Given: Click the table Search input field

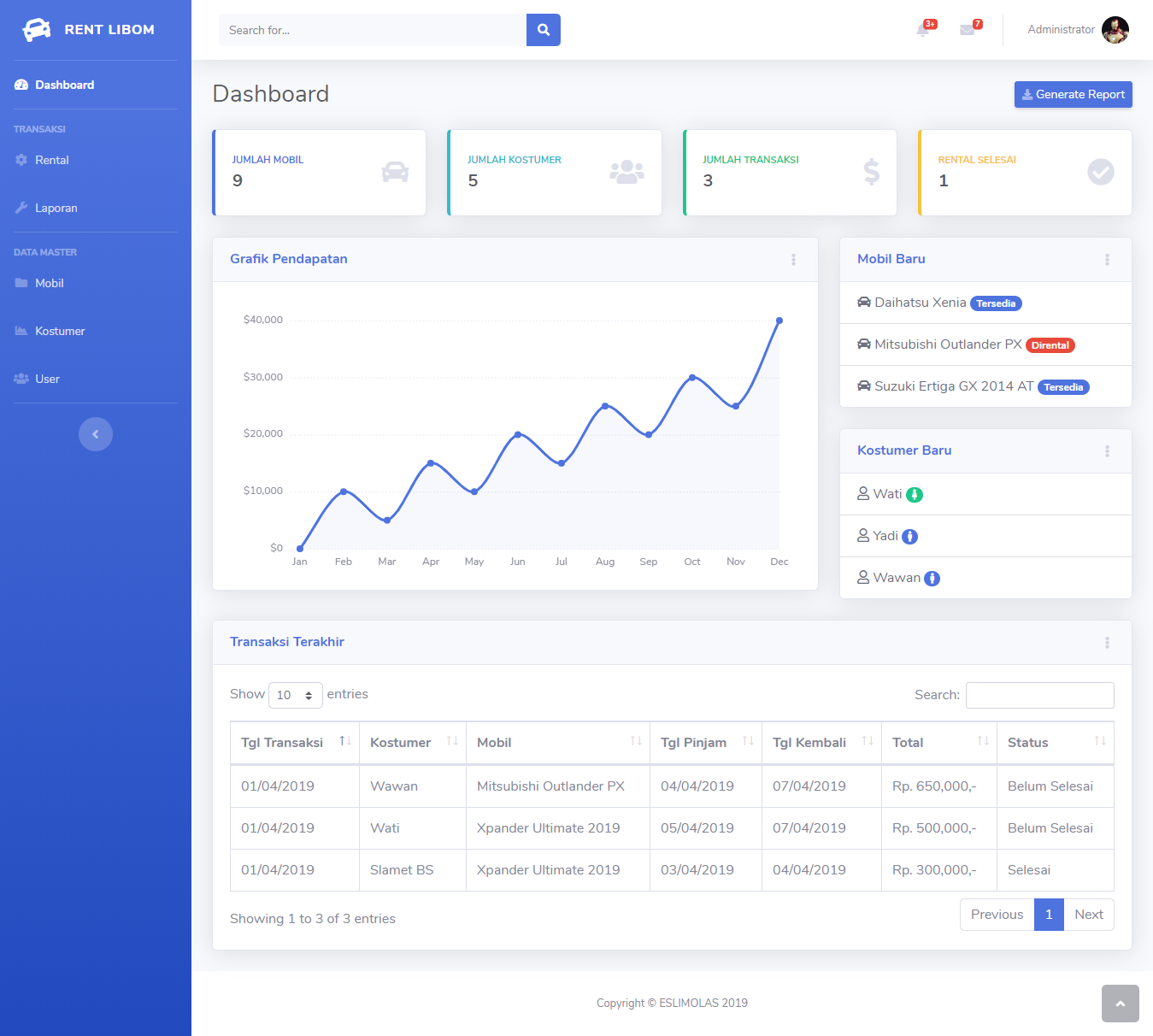Looking at the screenshot, I should (1039, 695).
